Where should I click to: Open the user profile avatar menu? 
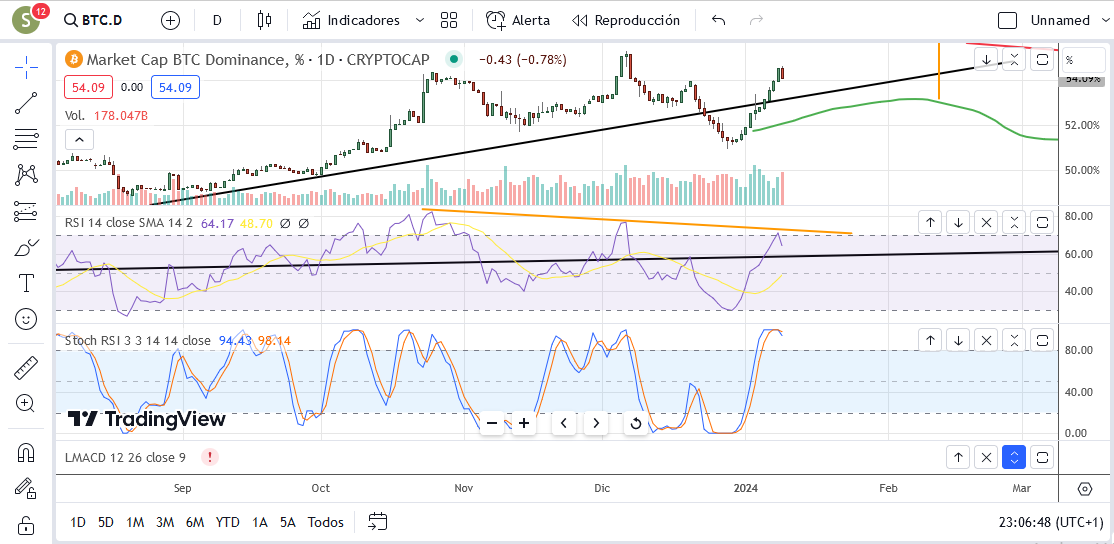(x=26, y=20)
